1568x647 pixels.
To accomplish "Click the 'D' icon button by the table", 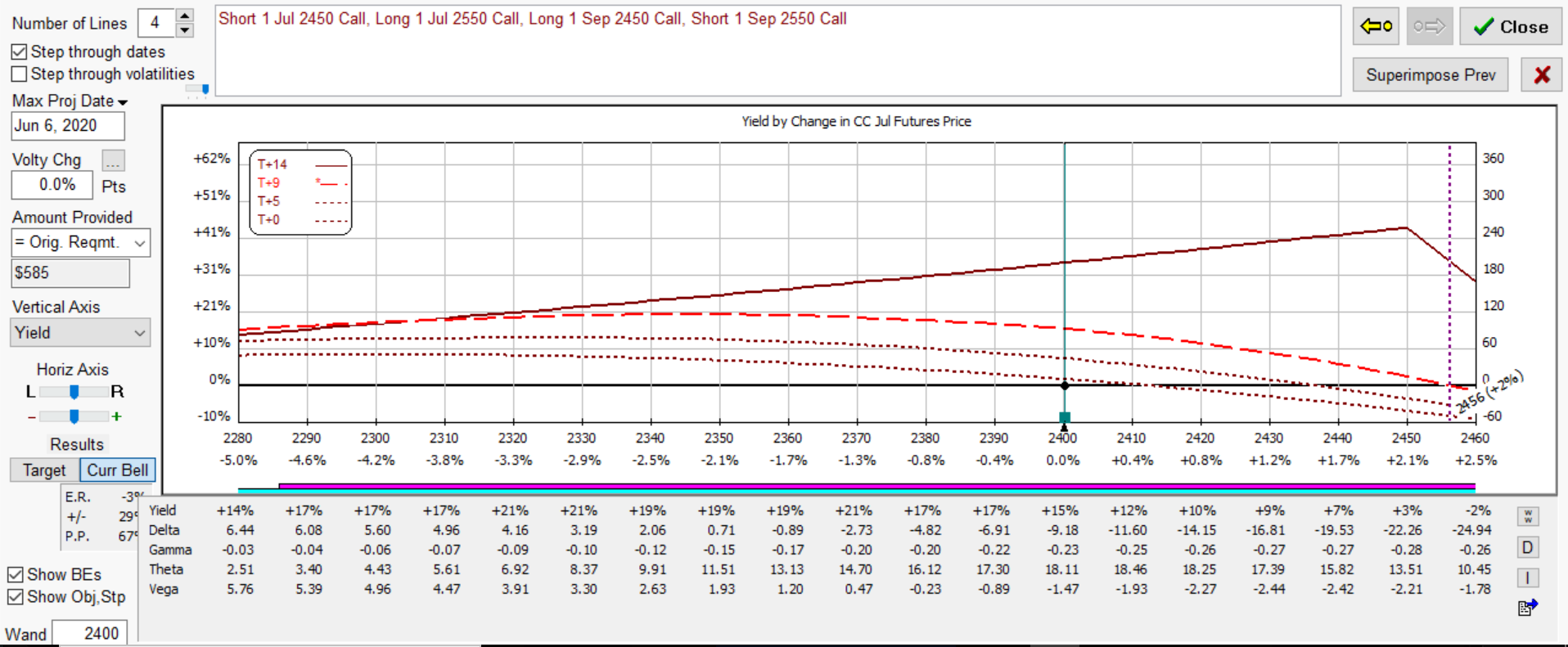I will pyautogui.click(x=1527, y=547).
